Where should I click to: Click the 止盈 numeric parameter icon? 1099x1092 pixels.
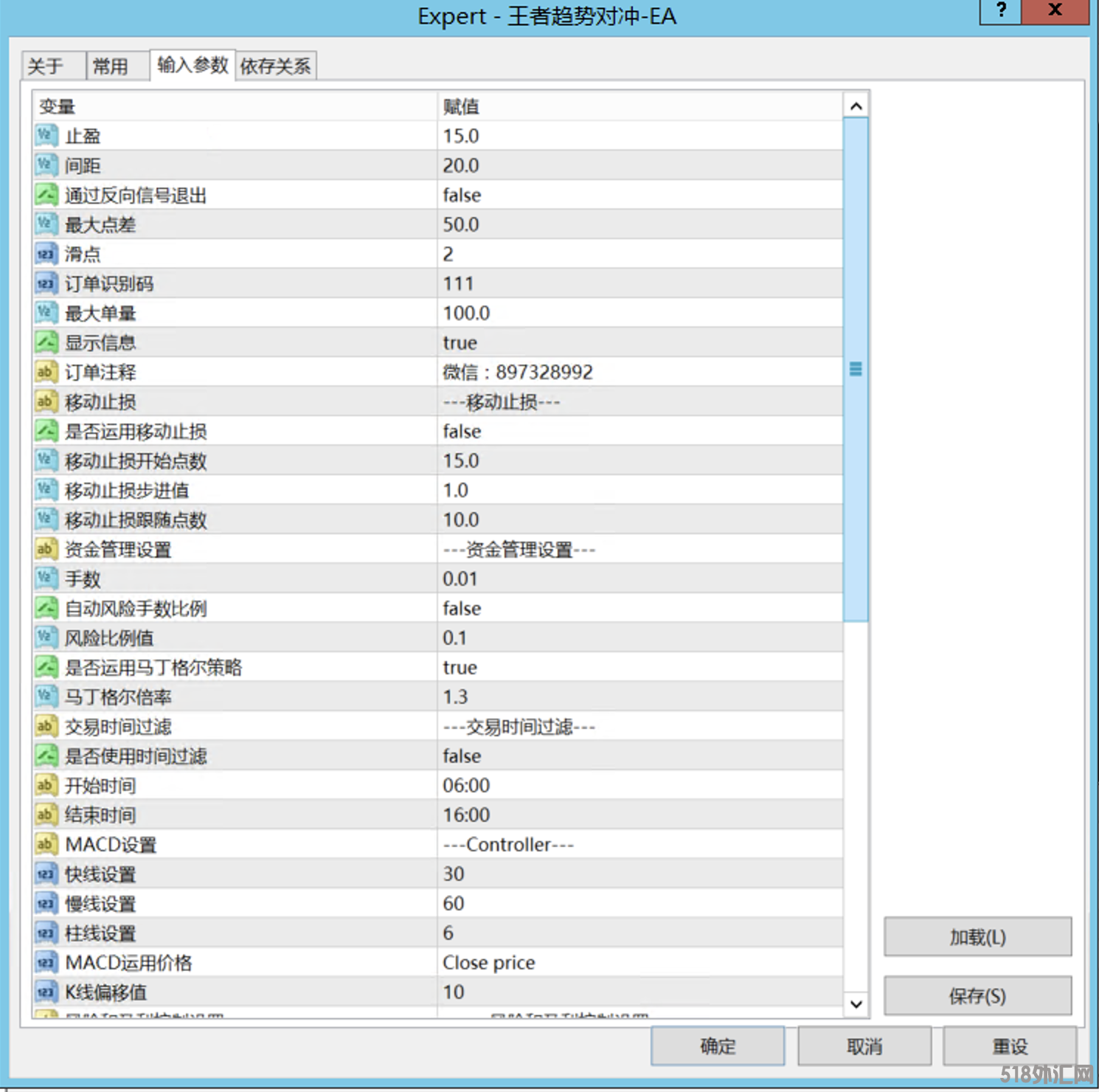coord(46,136)
